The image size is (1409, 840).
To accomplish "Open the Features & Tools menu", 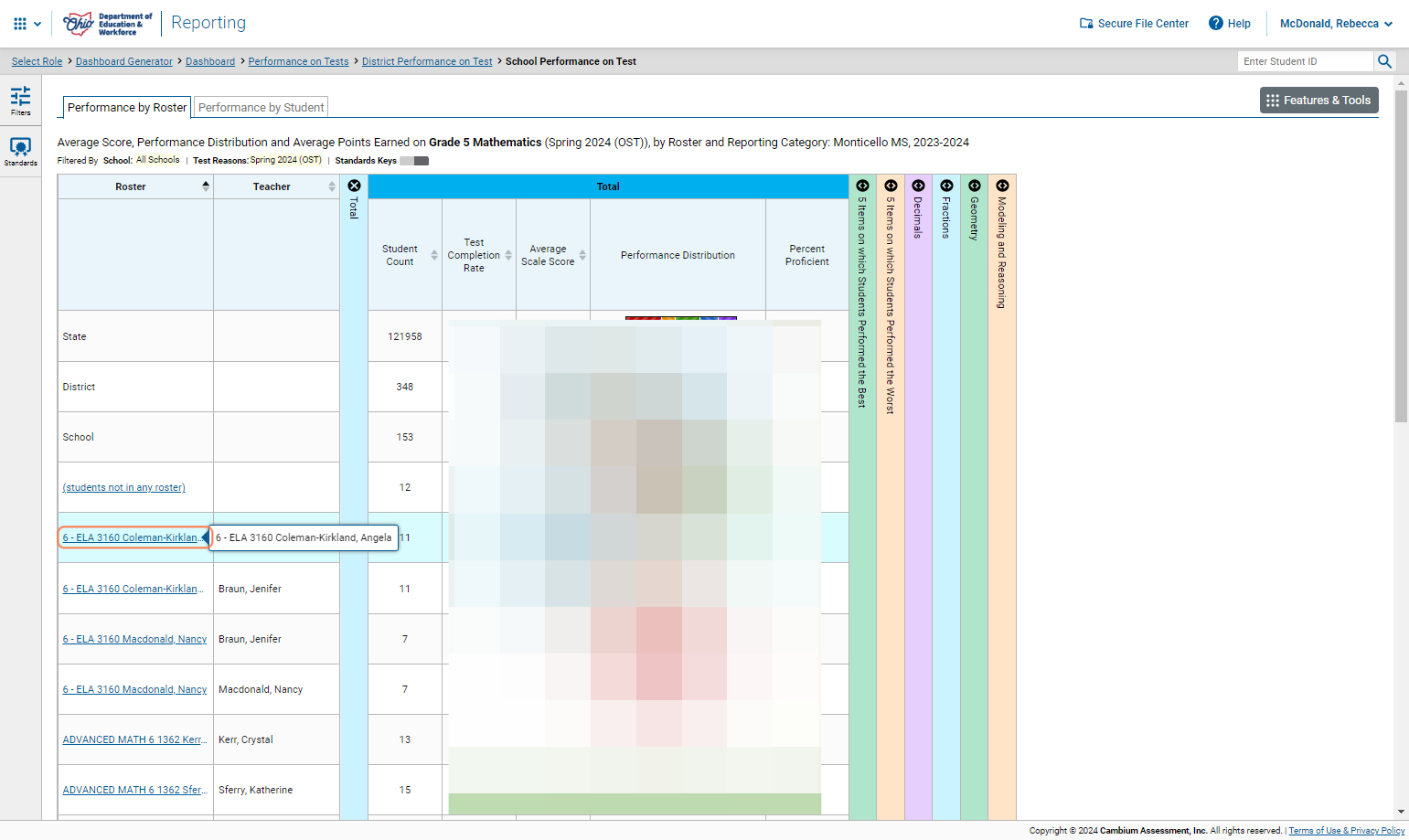I will click(1318, 101).
